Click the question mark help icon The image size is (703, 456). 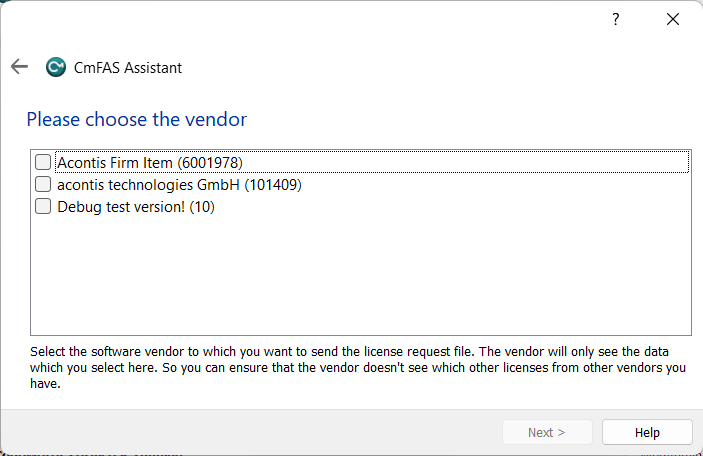[x=616, y=19]
